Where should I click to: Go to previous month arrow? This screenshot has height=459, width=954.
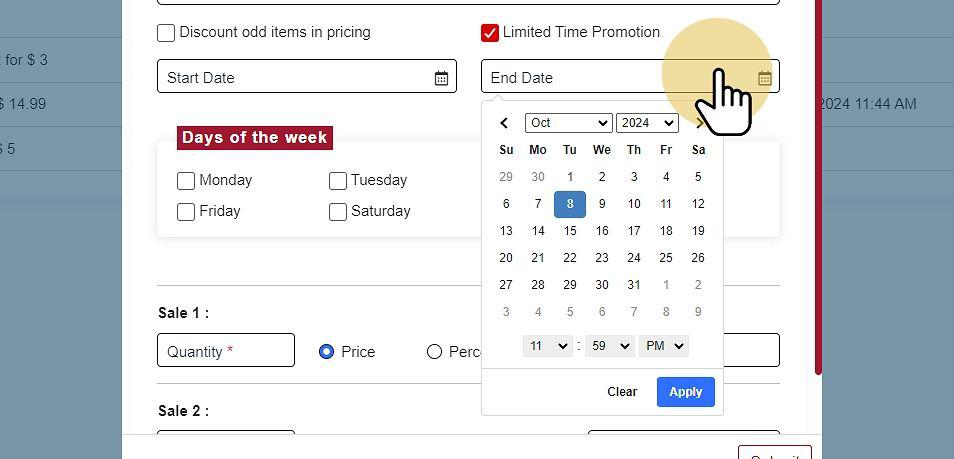click(504, 123)
